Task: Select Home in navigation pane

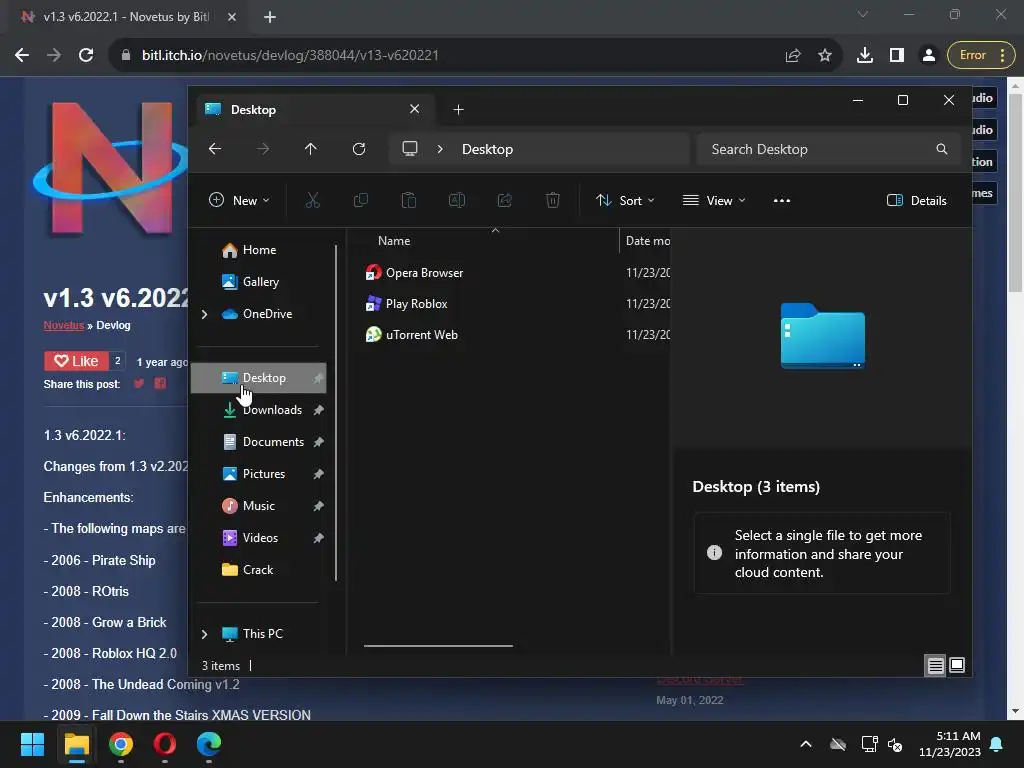Action: pos(259,250)
